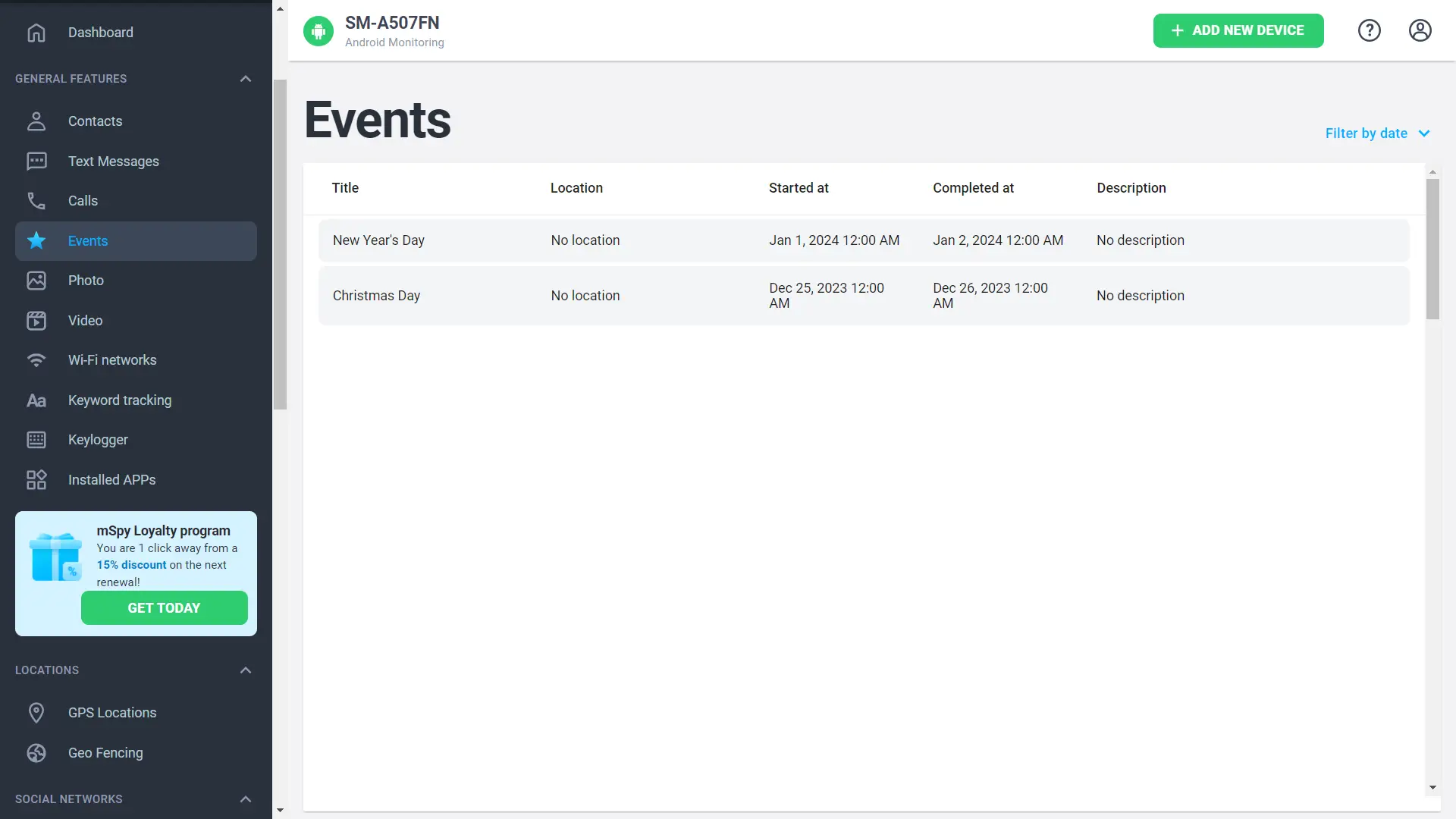
Task: Click the Christmas Day event title
Action: tap(376, 296)
